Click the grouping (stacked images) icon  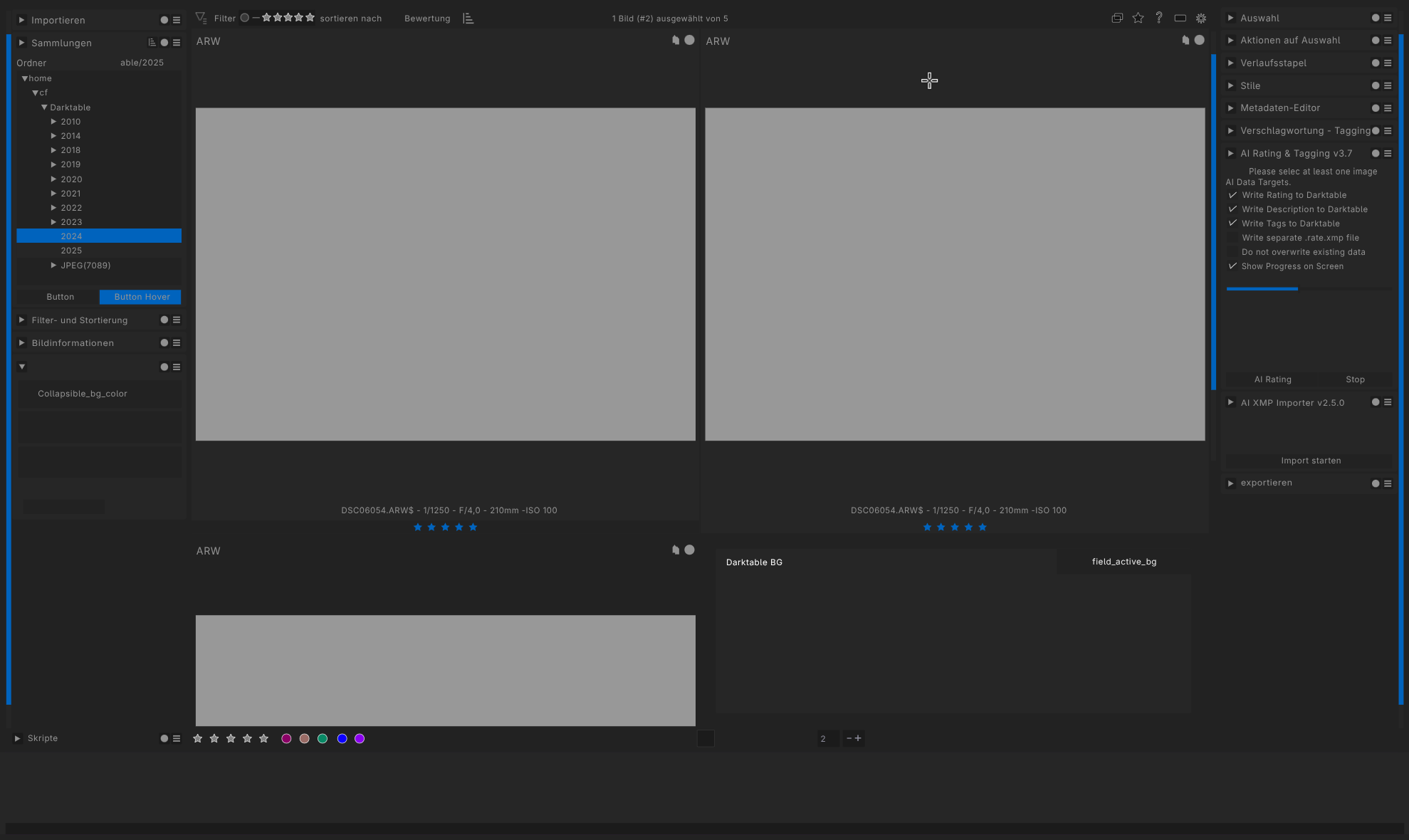[1117, 19]
